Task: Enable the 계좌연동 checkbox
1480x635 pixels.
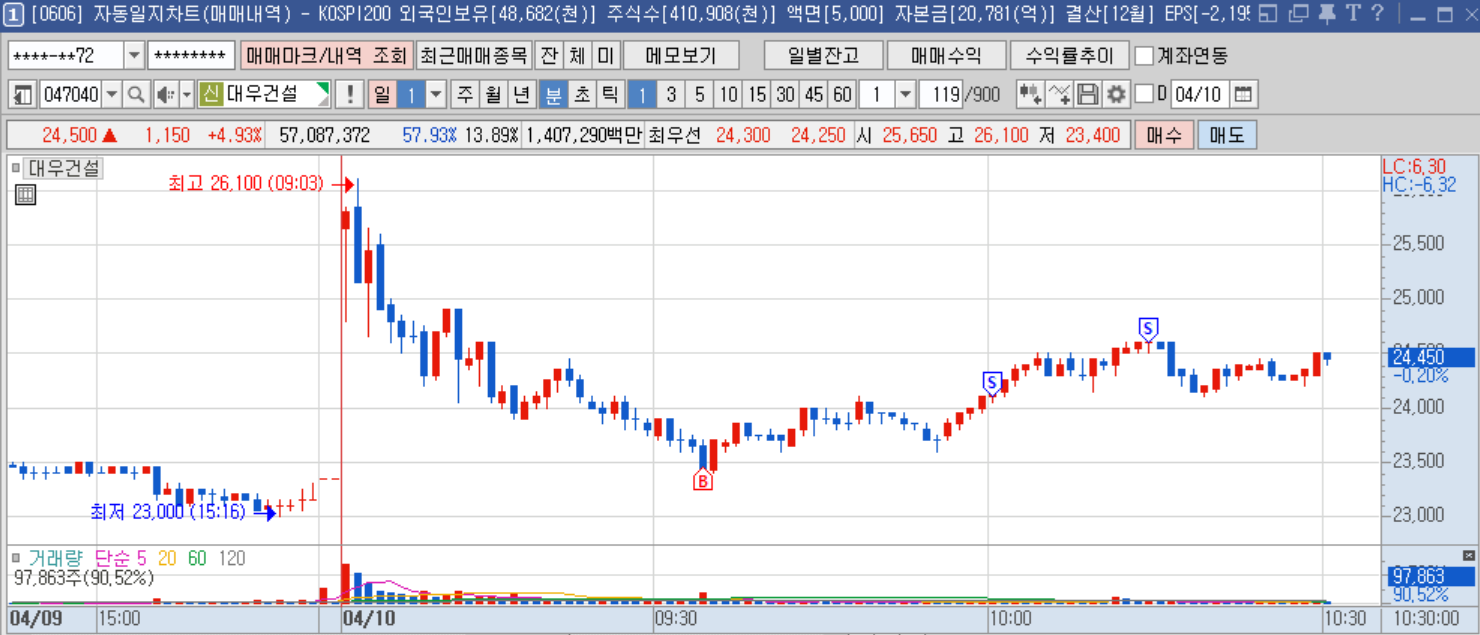Action: click(x=1145, y=55)
